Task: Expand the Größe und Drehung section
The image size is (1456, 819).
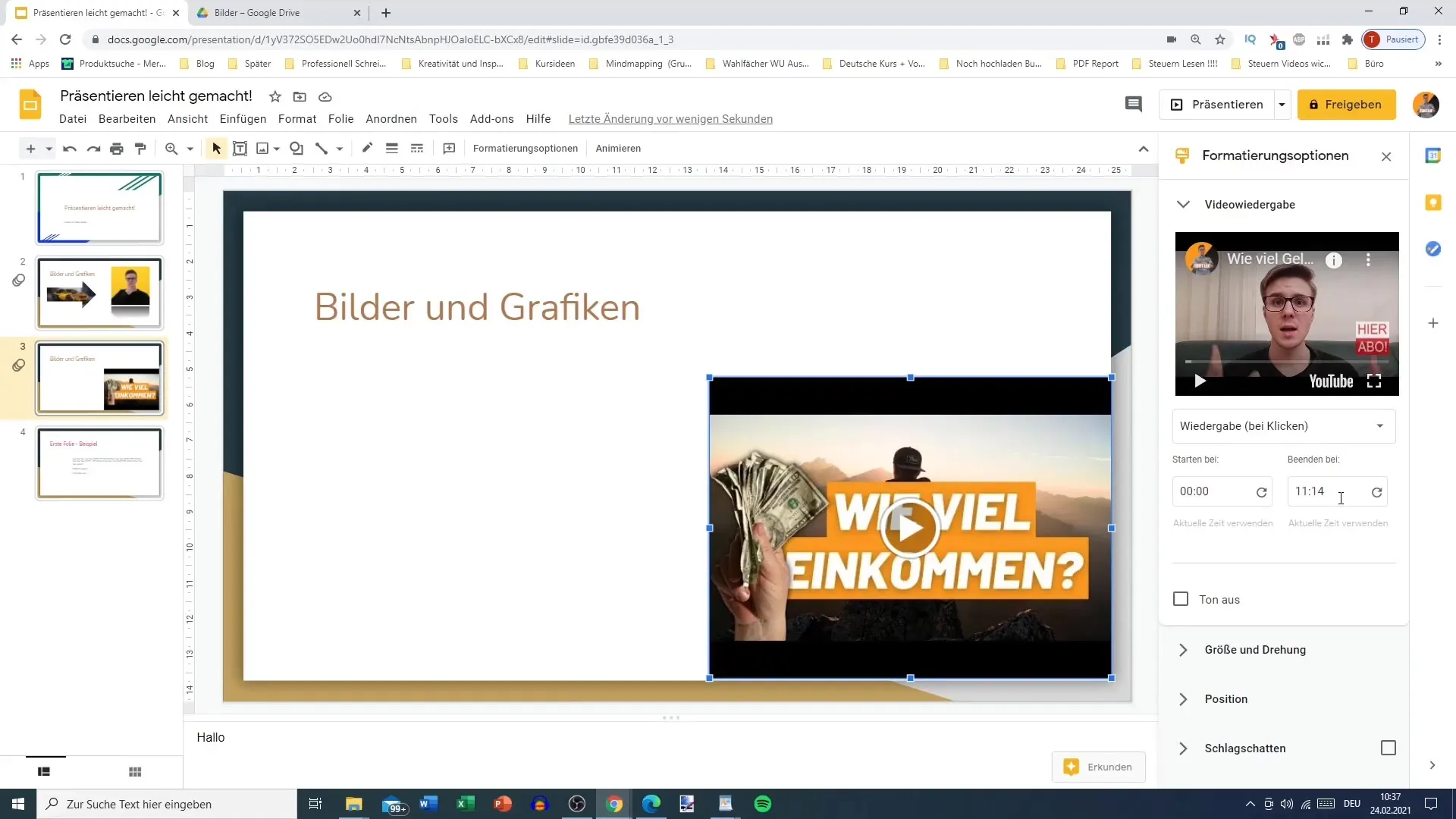Action: (1183, 650)
